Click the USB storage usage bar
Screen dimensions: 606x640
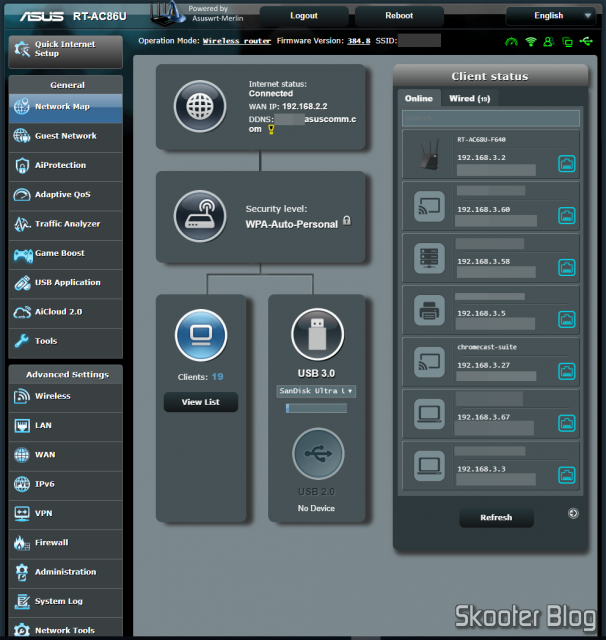pyautogui.click(x=317, y=408)
